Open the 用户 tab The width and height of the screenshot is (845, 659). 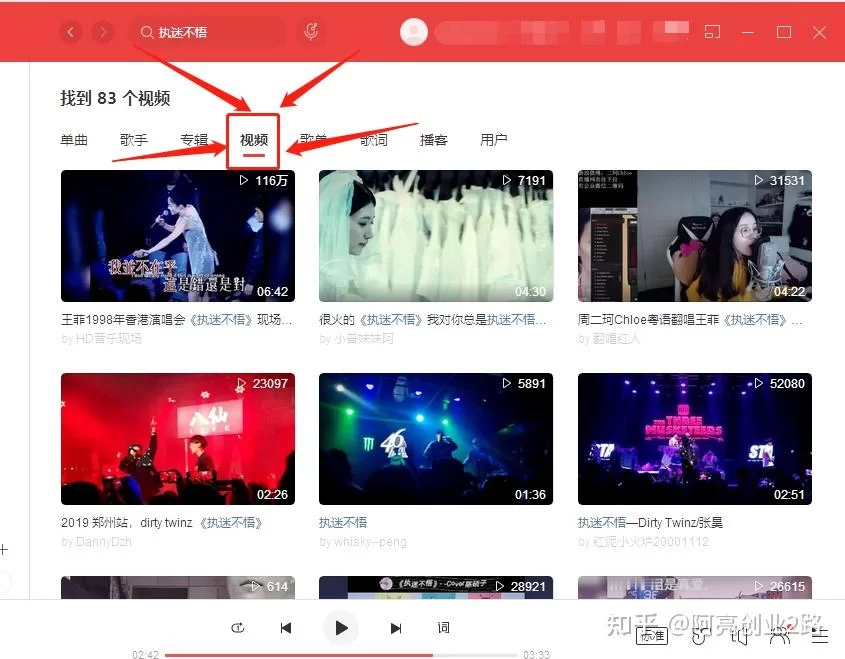tap(494, 140)
